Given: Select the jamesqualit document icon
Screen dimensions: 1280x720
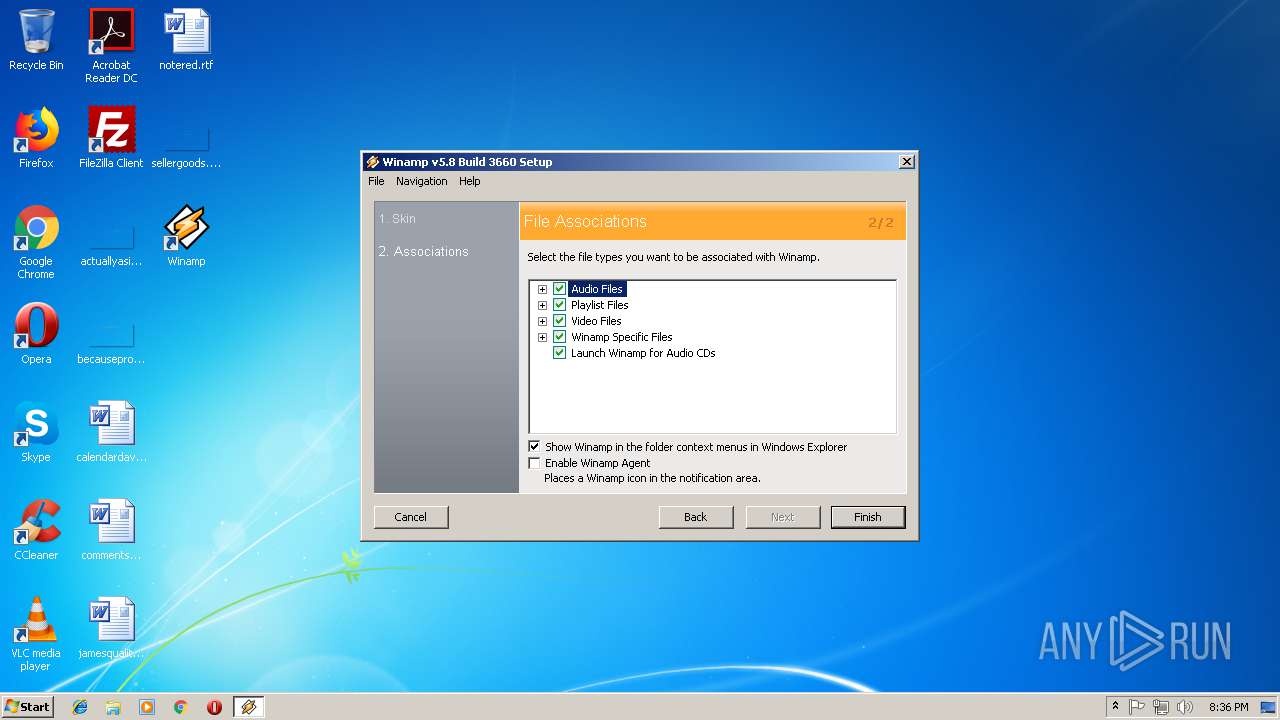Looking at the screenshot, I should (111, 628).
